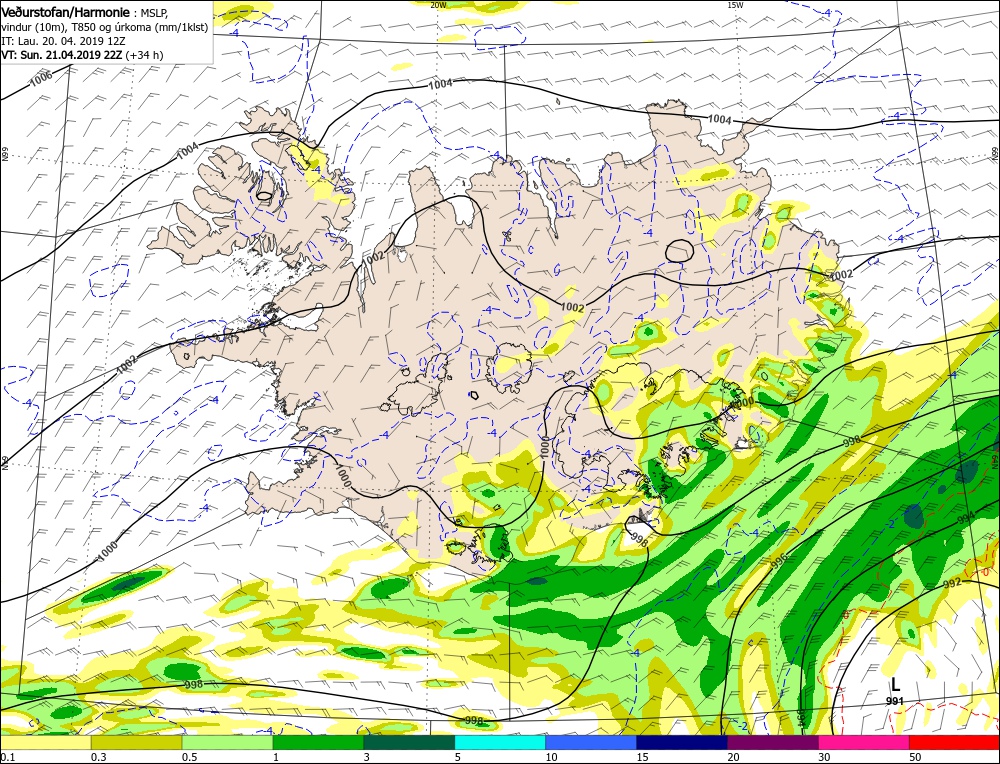Click legend value '0.3'
Image resolution: width=1000 pixels, height=764 pixels.
(x=99, y=757)
